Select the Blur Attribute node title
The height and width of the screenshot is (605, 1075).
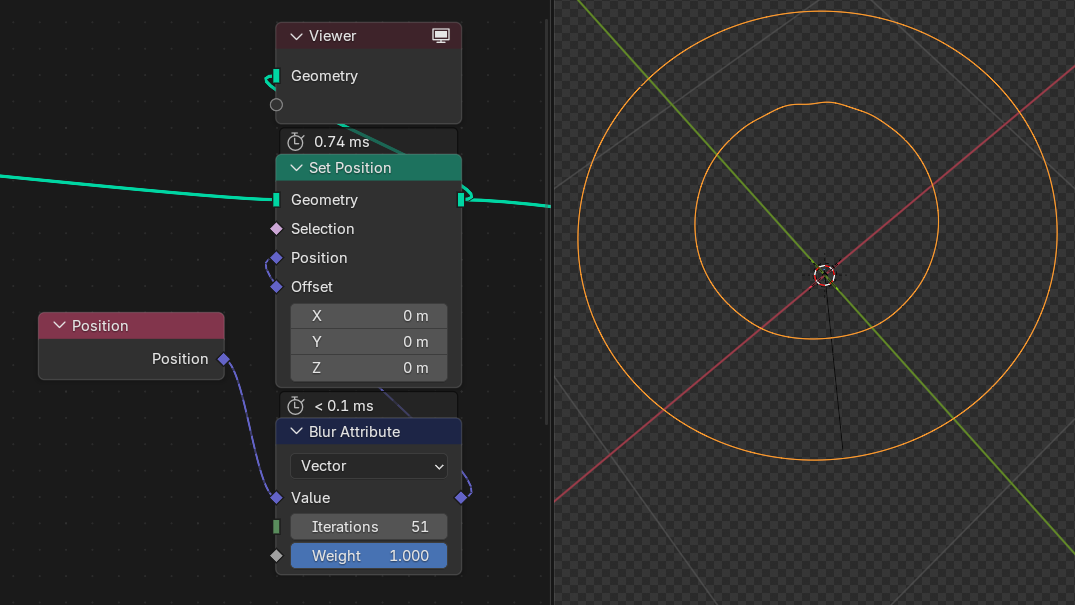(x=354, y=431)
